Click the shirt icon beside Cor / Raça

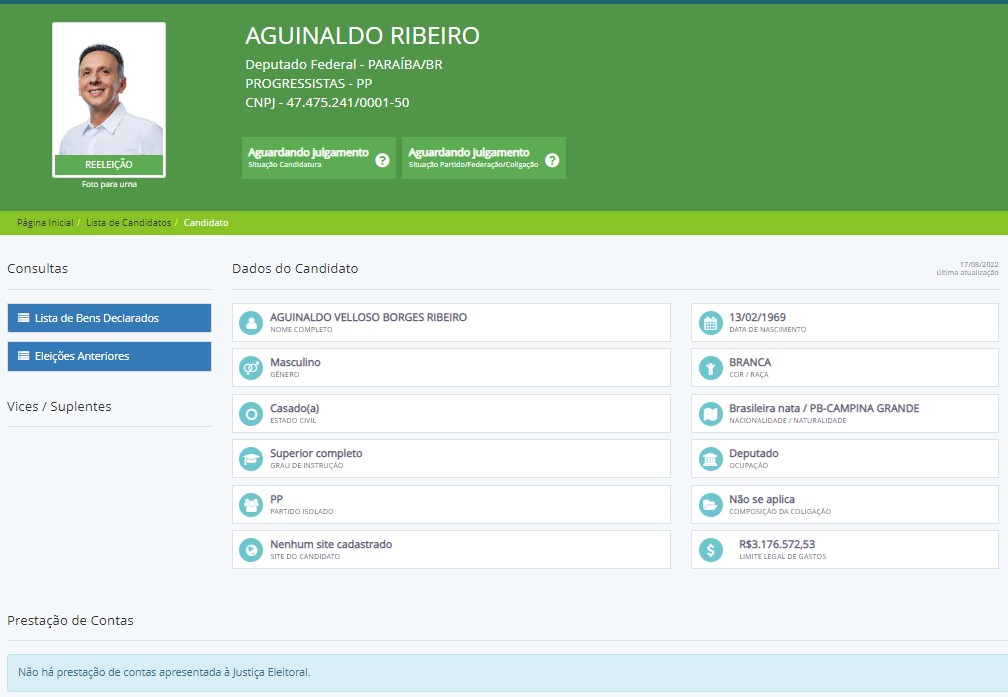point(710,368)
